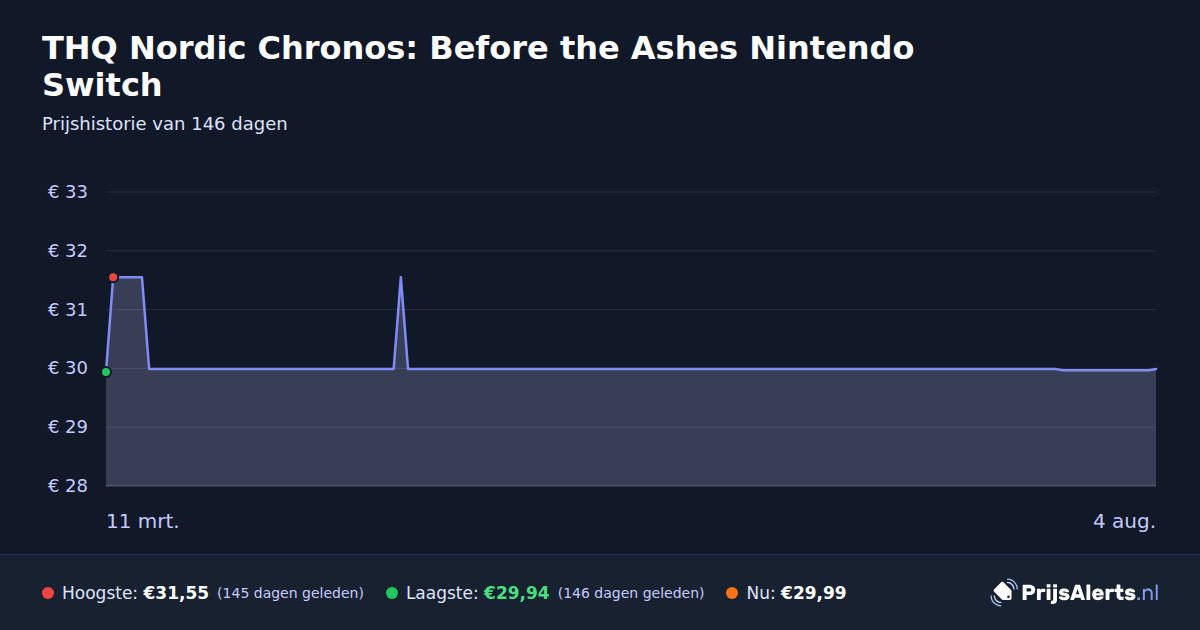Click the green Laagste legend dot
This screenshot has height=630, width=1200.
[392, 593]
